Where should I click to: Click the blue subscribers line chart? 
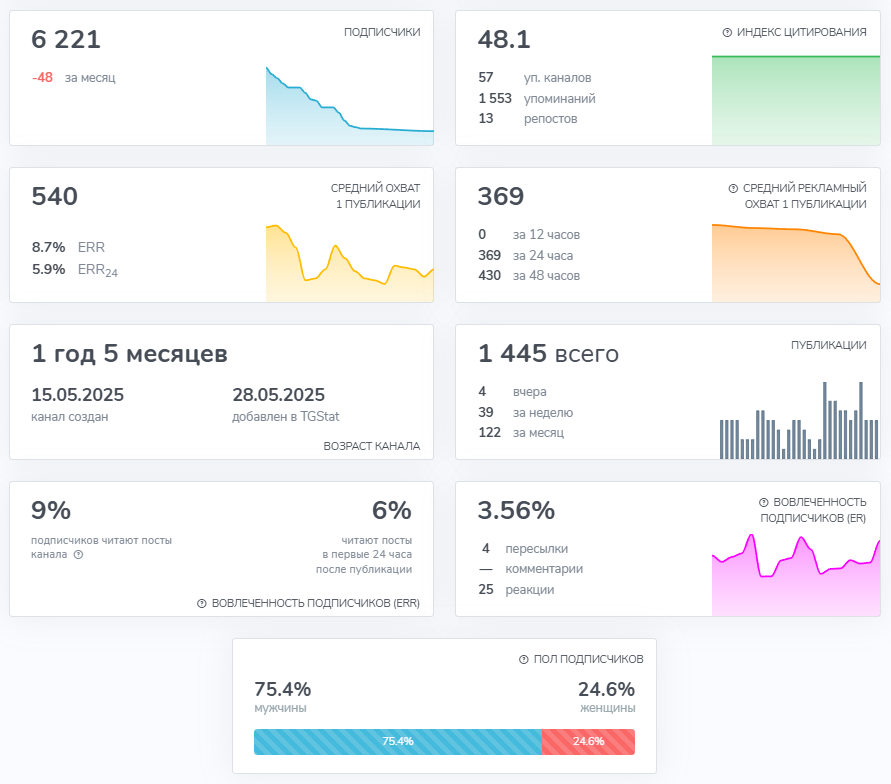click(x=349, y=106)
